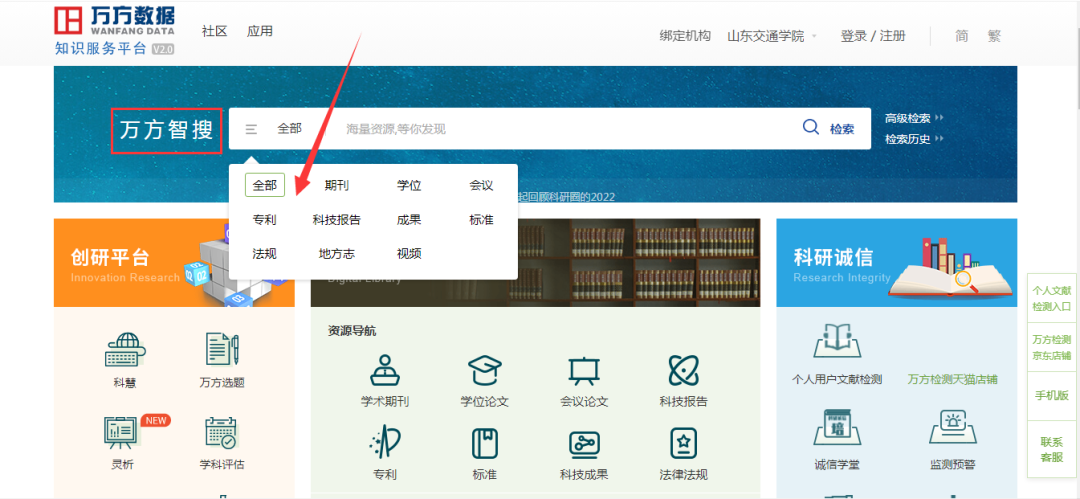The height and width of the screenshot is (499, 1080).
Task: Expand 高级检索 advanced search
Action: (x=914, y=119)
